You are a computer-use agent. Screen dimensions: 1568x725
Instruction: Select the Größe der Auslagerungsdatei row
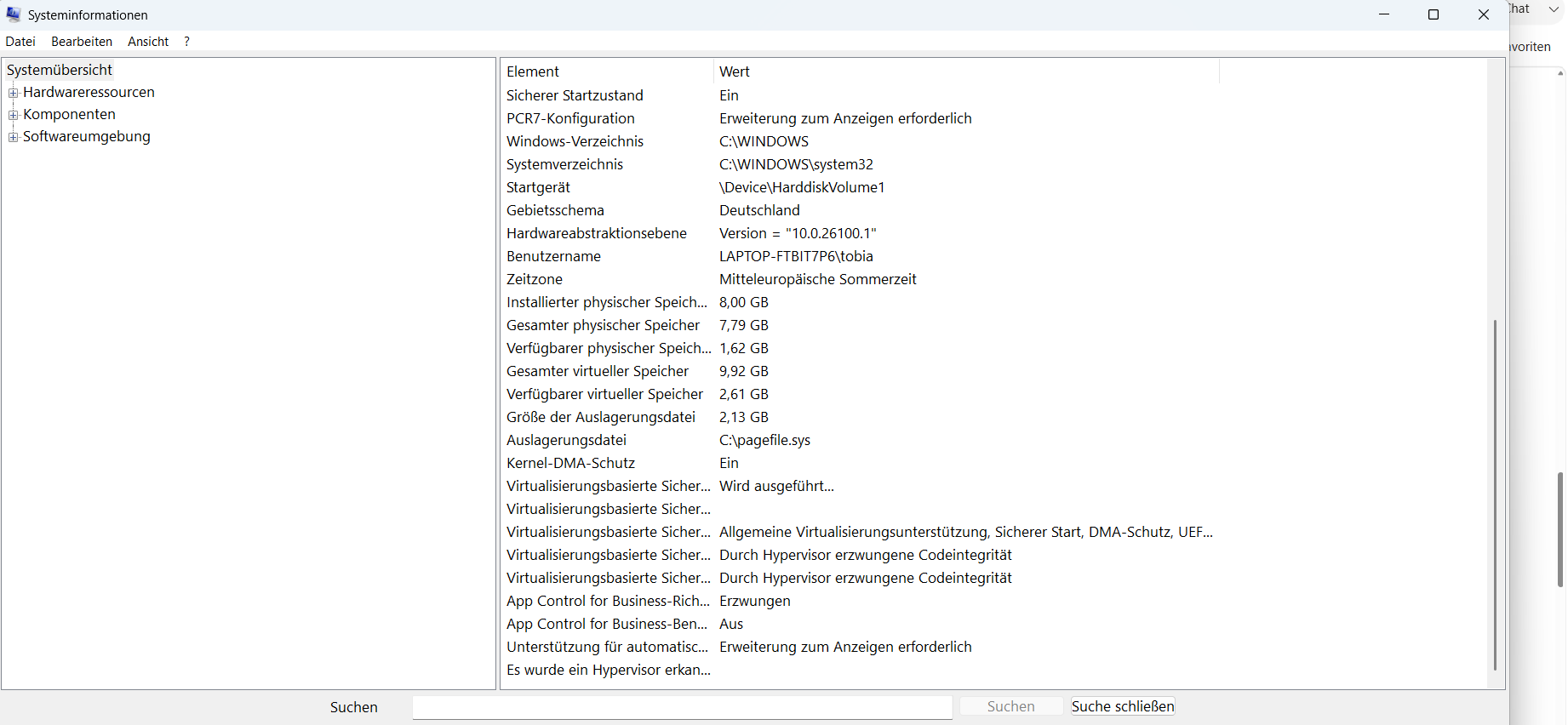click(861, 417)
